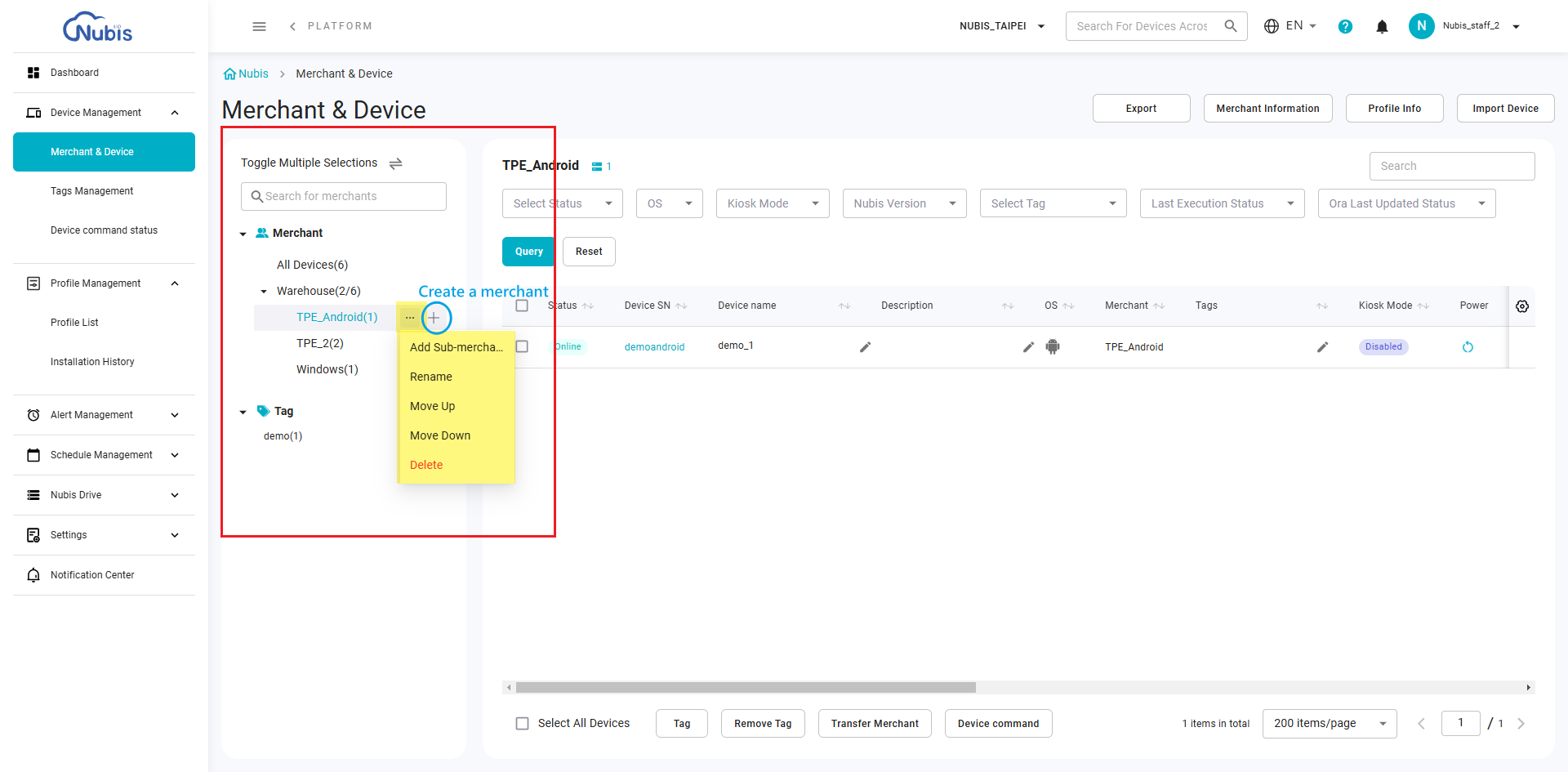Go to previous page arrow
The height and width of the screenshot is (772, 1568).
tap(1421, 724)
